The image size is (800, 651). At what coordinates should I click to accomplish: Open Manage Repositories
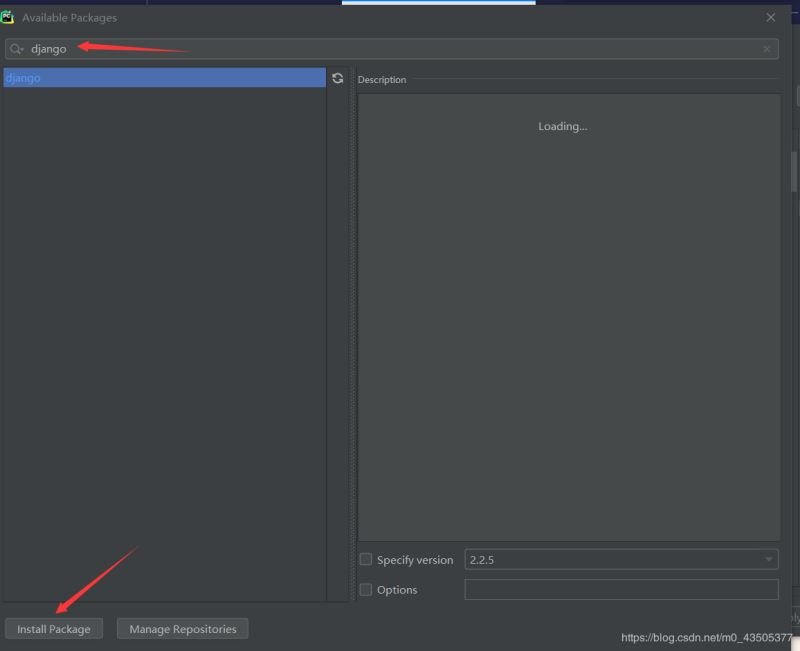pyautogui.click(x=182, y=628)
